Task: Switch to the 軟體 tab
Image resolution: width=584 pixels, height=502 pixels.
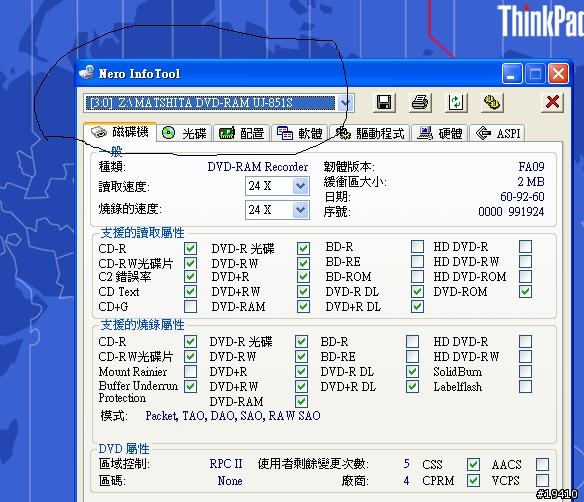Action: click(x=300, y=133)
